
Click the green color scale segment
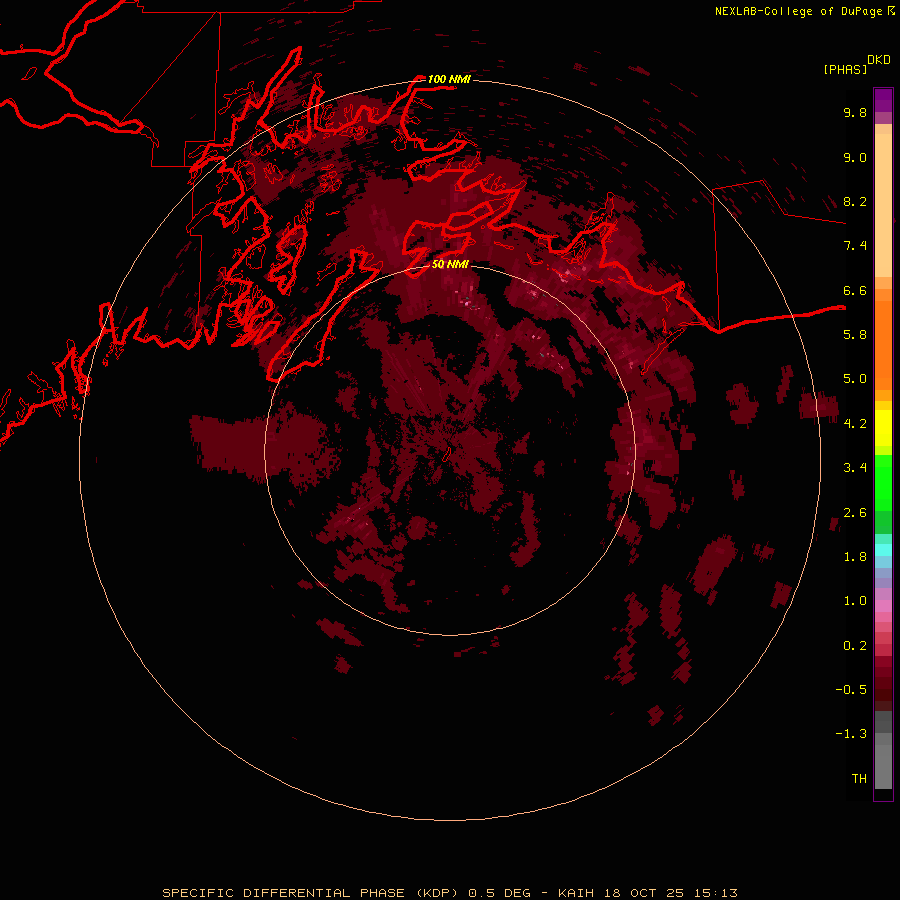click(883, 482)
